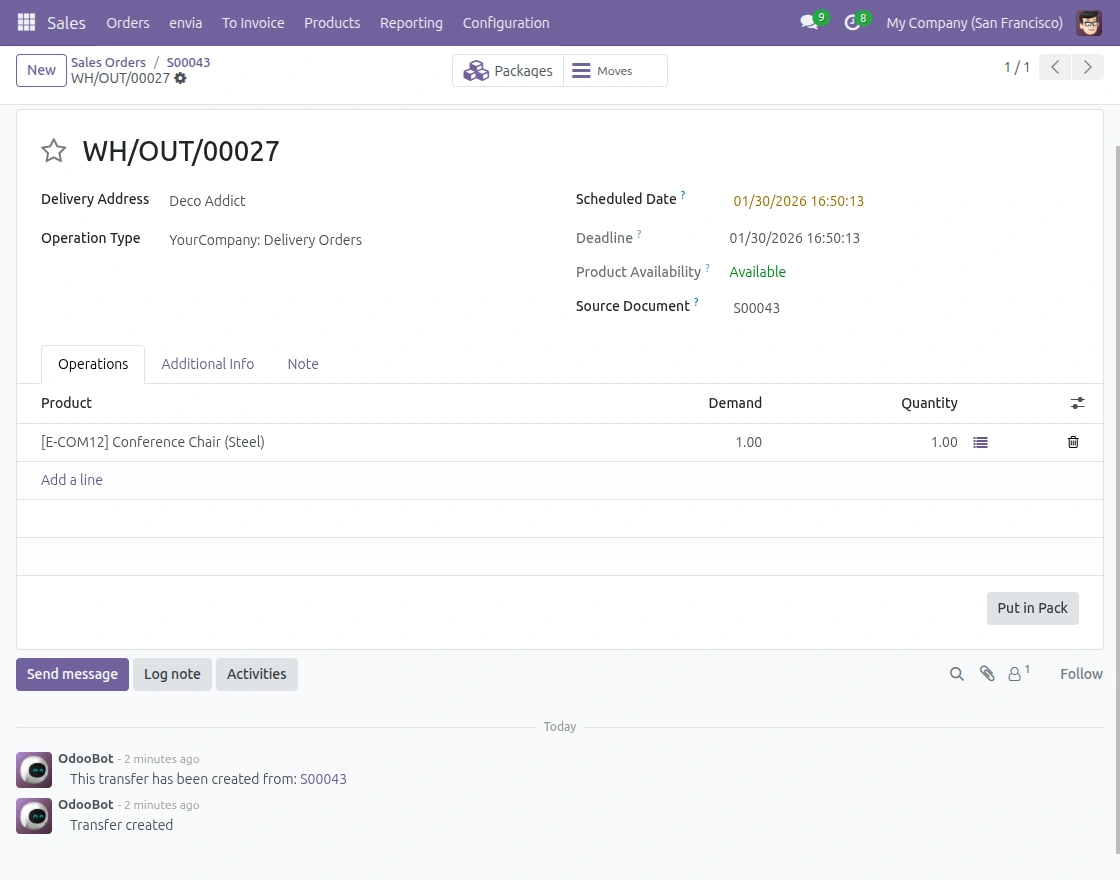Viewport: 1120px width, 880px height.
Task: Open the Configuration menu
Action: [x=506, y=23]
